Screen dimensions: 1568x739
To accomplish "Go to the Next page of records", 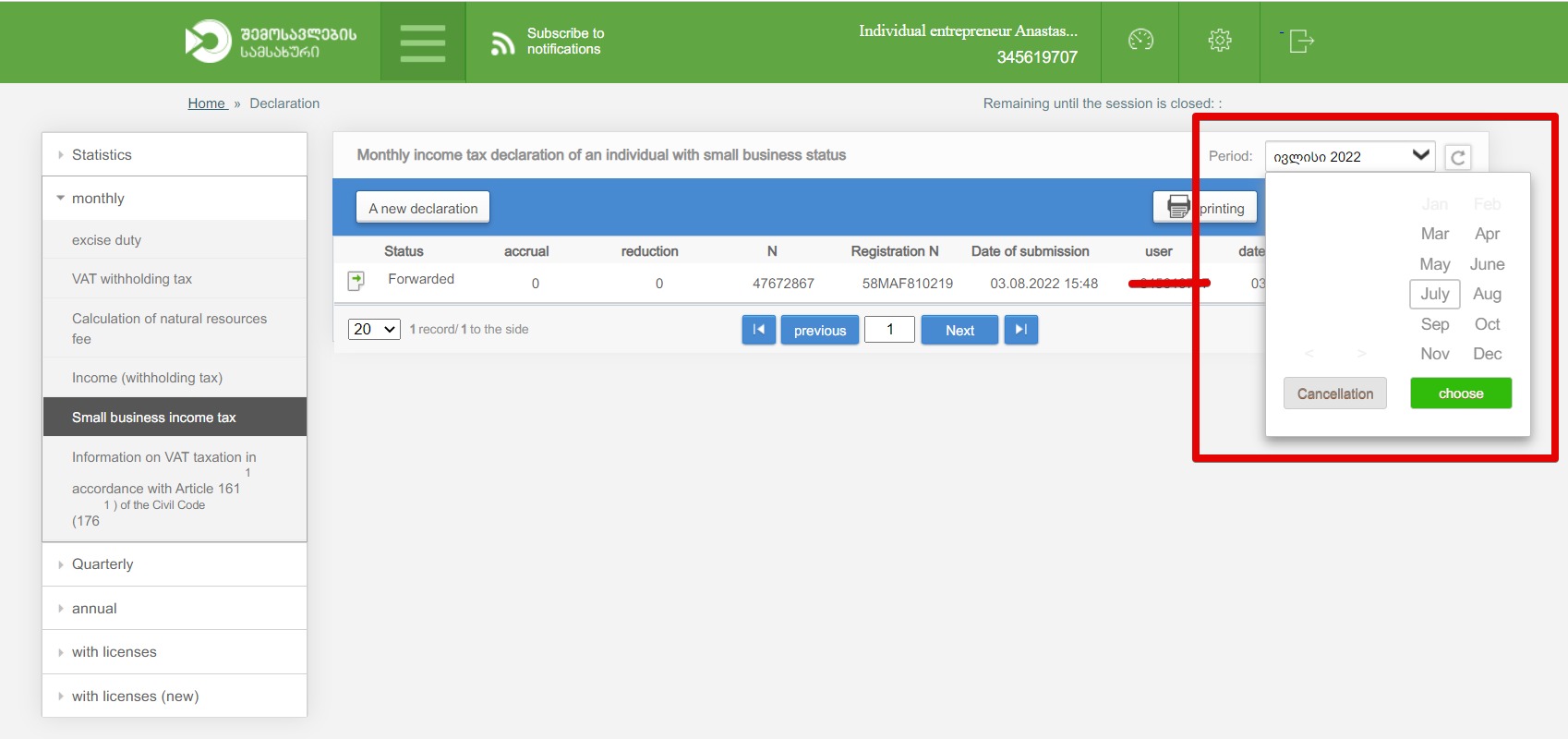I will (959, 330).
